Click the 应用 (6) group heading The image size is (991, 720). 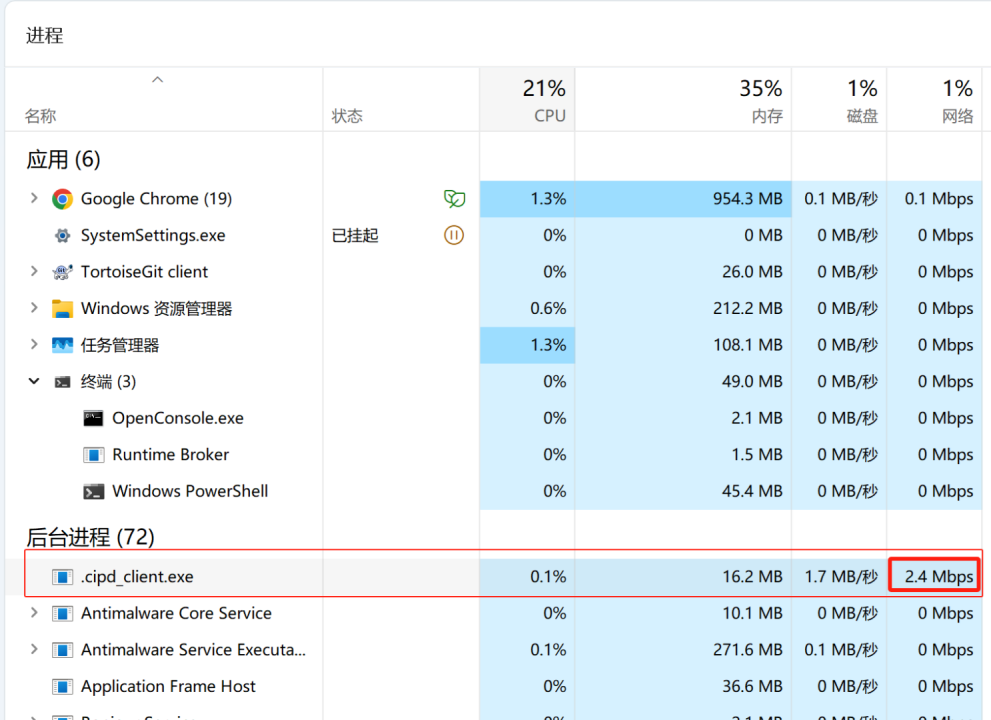(x=63, y=159)
